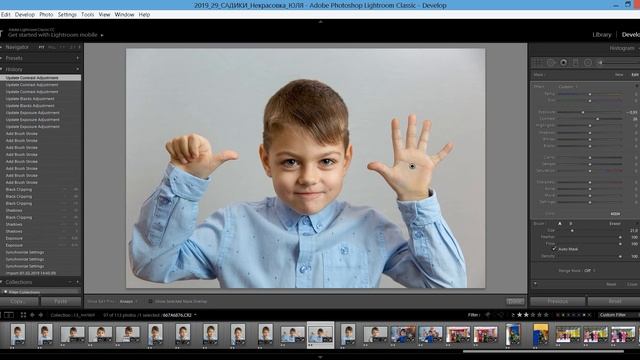Toggle the Auto Mask checkbox

[x=554, y=249]
